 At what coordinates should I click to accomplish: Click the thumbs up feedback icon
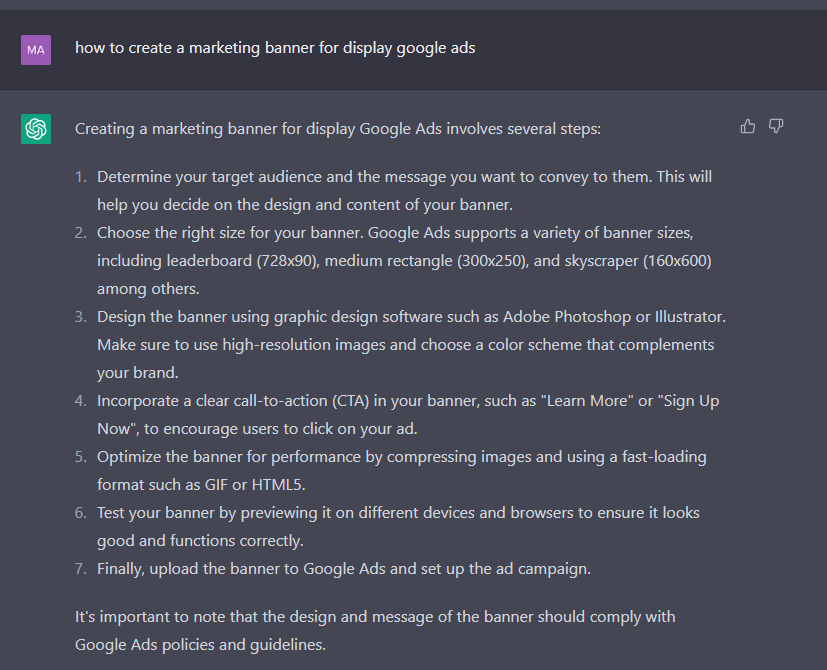point(747,126)
